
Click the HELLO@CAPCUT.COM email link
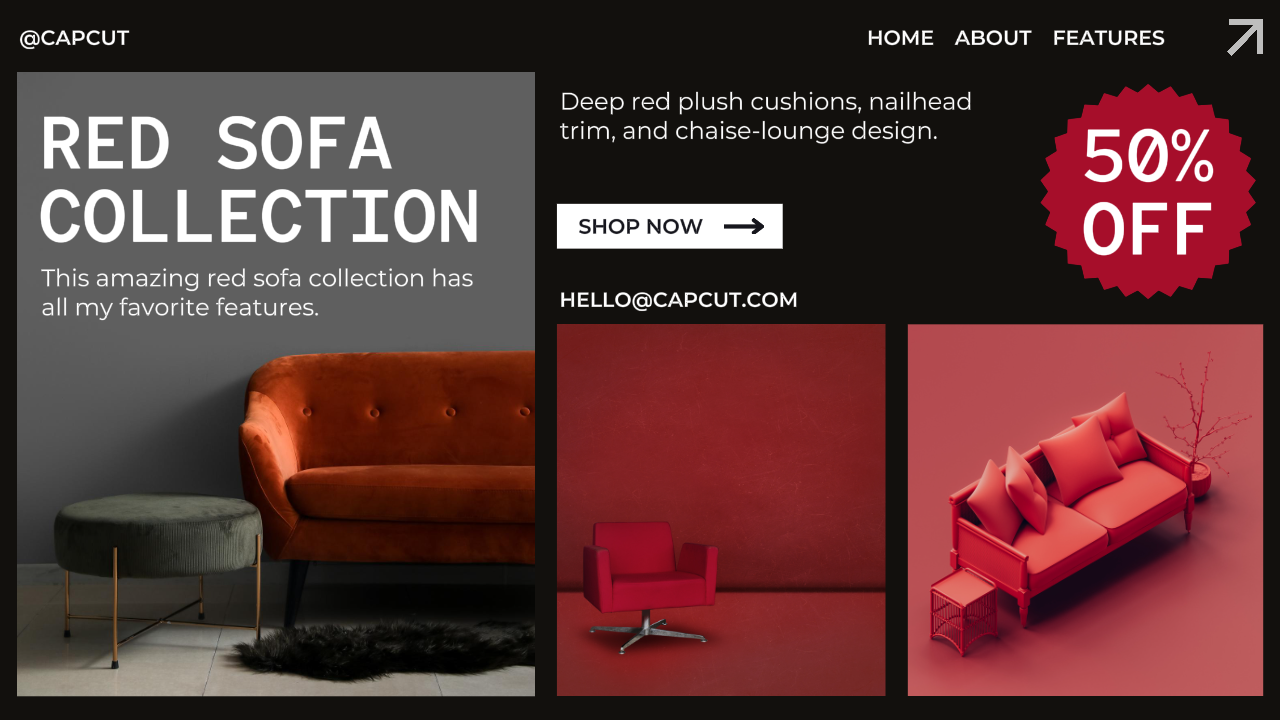pos(678,300)
